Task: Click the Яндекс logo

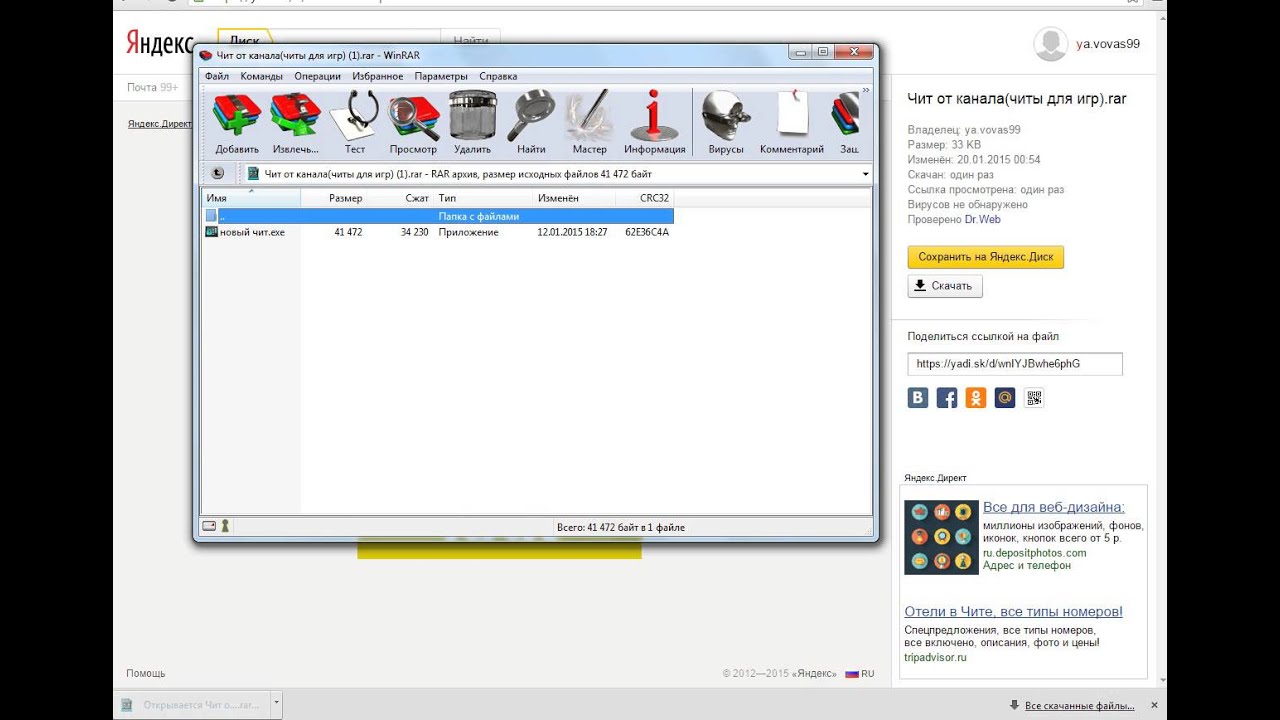Action: [160, 43]
